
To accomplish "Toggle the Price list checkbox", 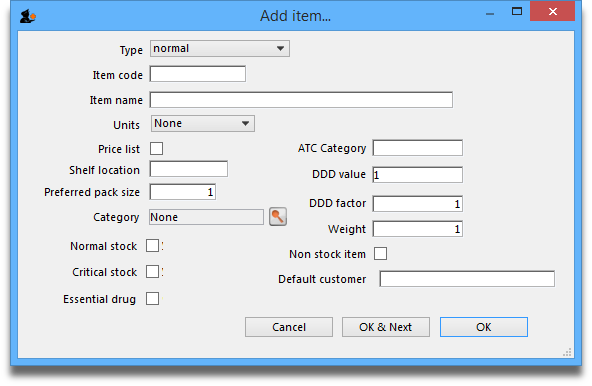I will point(157,149).
